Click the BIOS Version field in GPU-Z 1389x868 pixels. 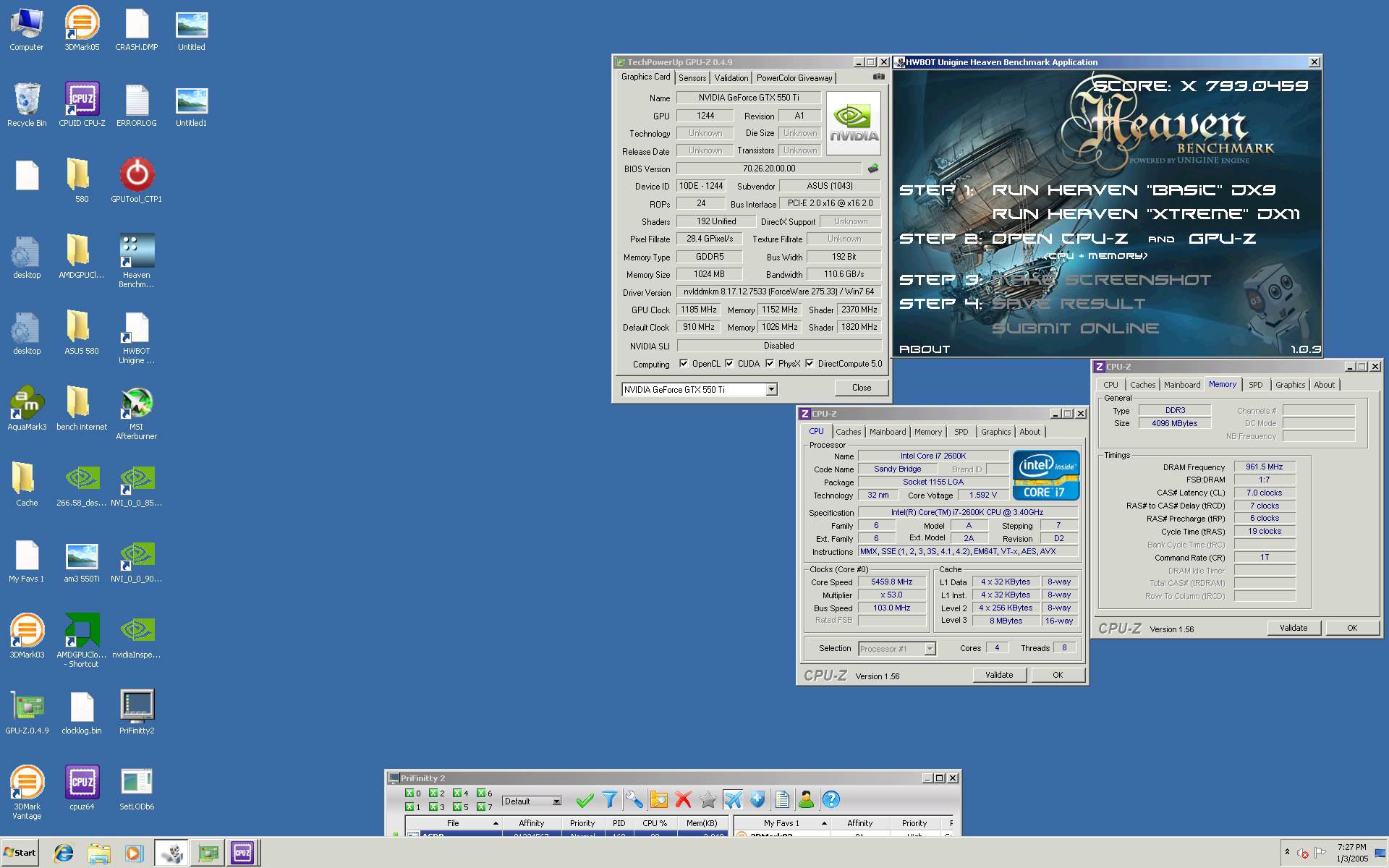[768, 169]
